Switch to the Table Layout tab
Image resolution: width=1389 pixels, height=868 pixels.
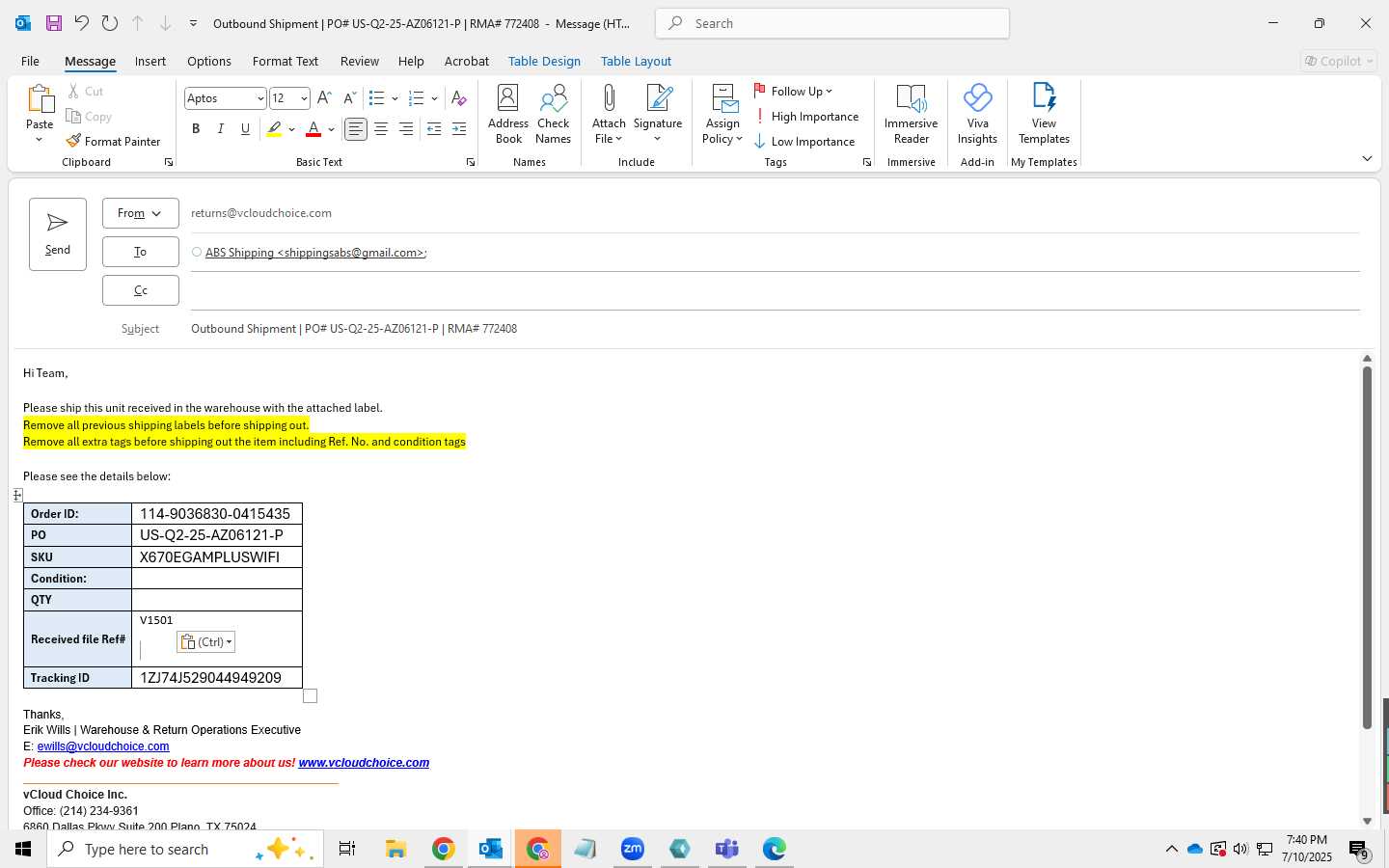(636, 61)
